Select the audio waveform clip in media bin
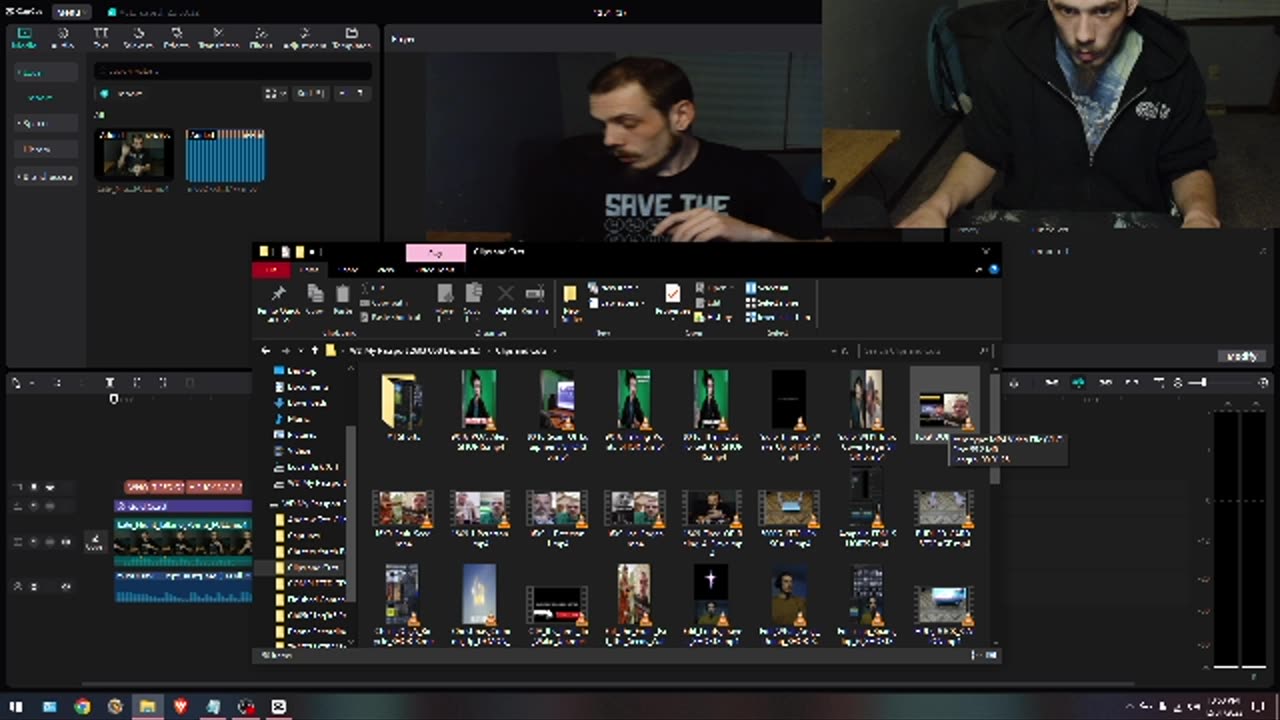1280x720 pixels. [225, 155]
